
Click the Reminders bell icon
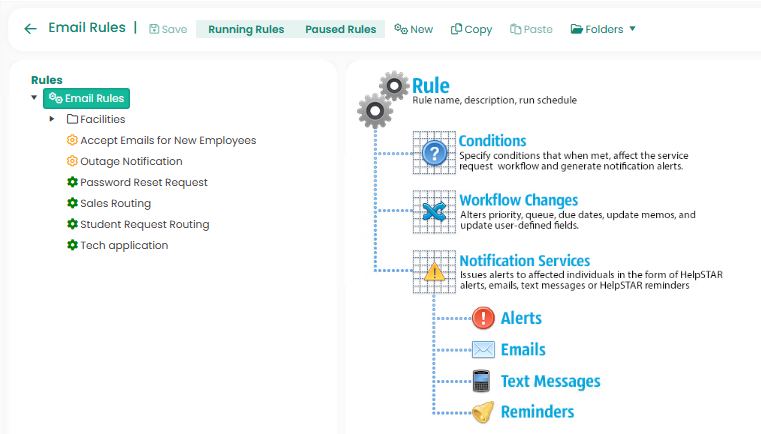tap(483, 412)
